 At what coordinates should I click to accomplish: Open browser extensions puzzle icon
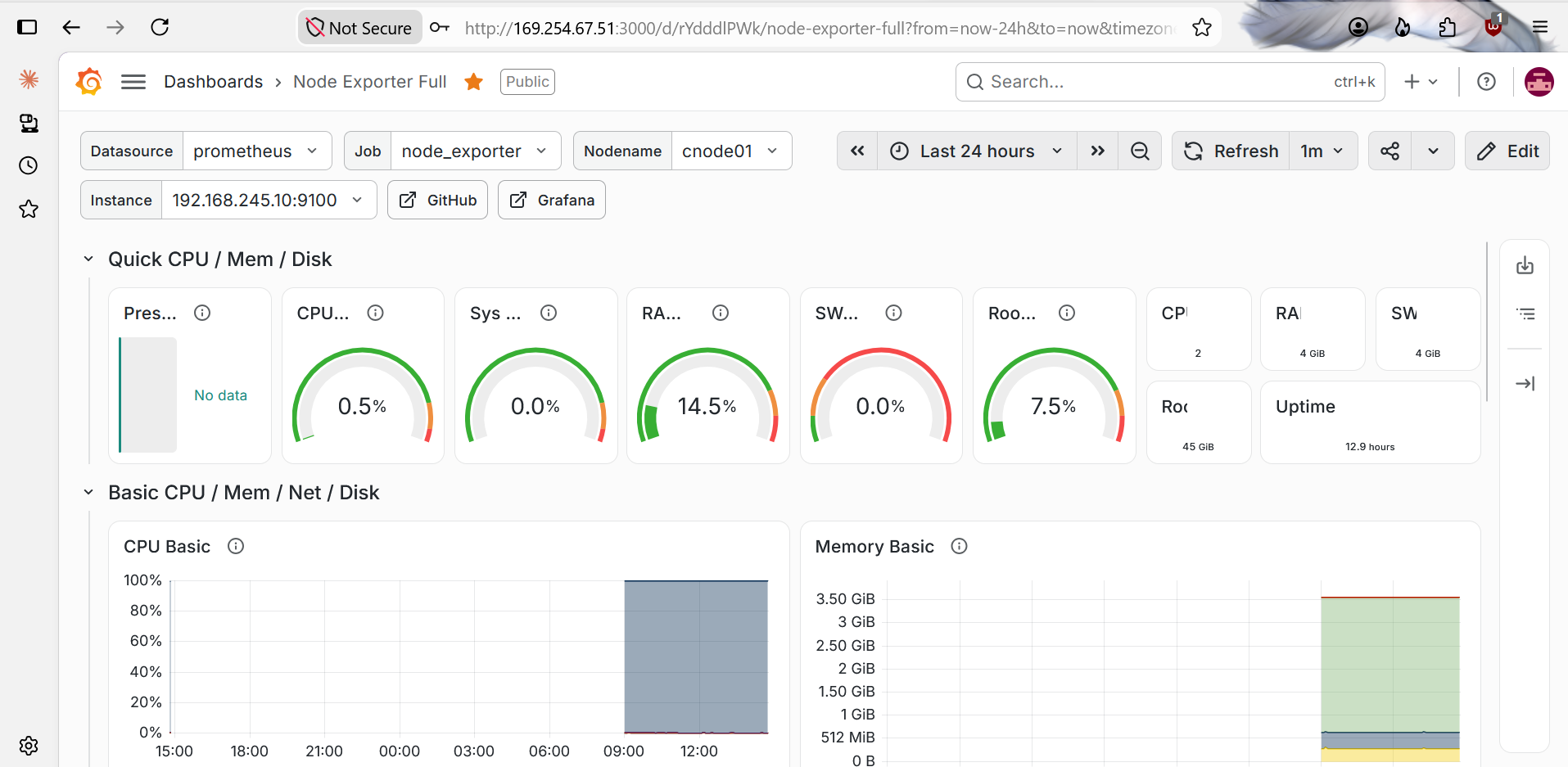(x=1448, y=27)
